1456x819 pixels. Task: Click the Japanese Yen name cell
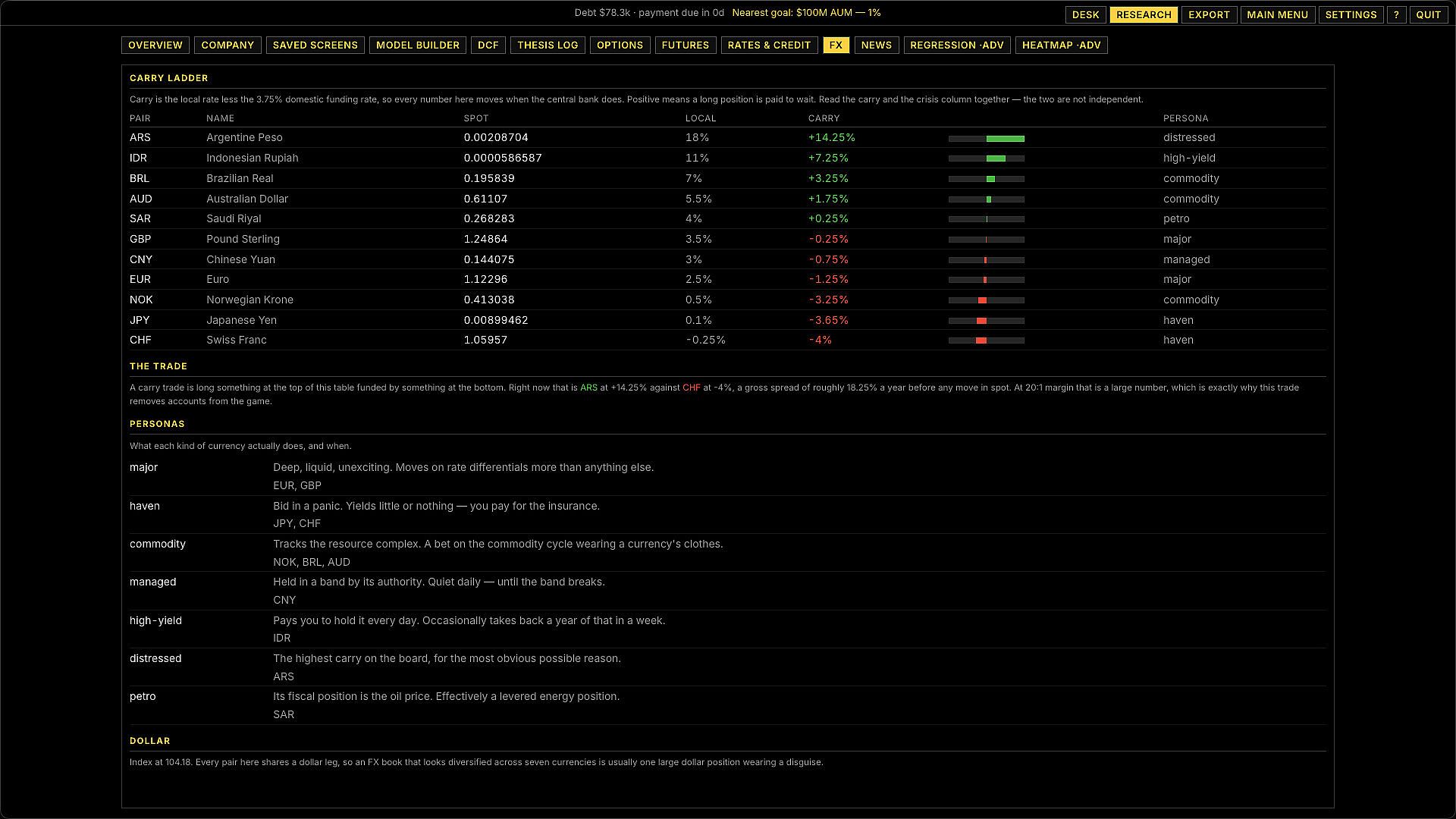(x=241, y=320)
